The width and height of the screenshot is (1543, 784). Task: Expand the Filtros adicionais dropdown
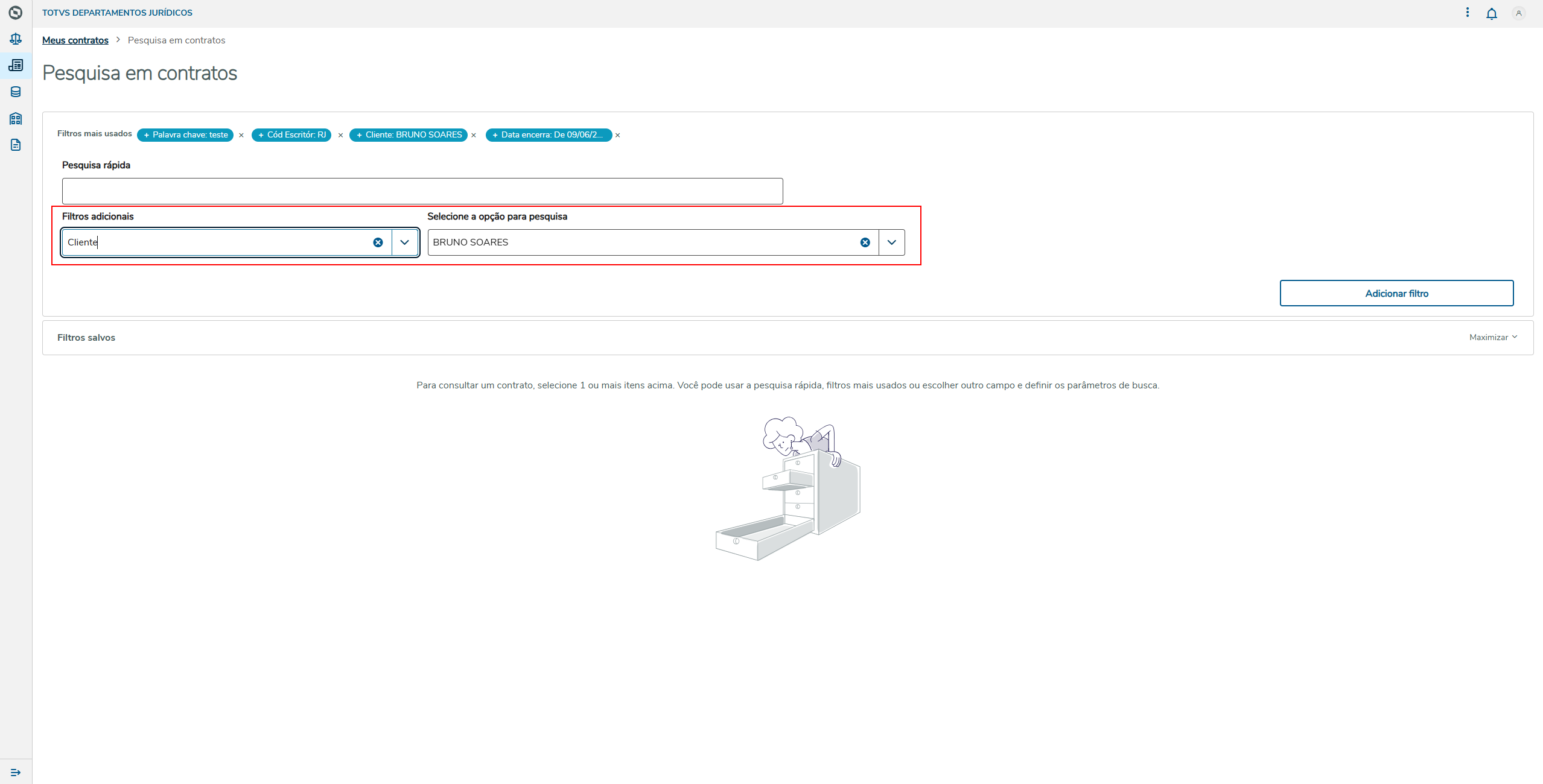pyautogui.click(x=405, y=242)
